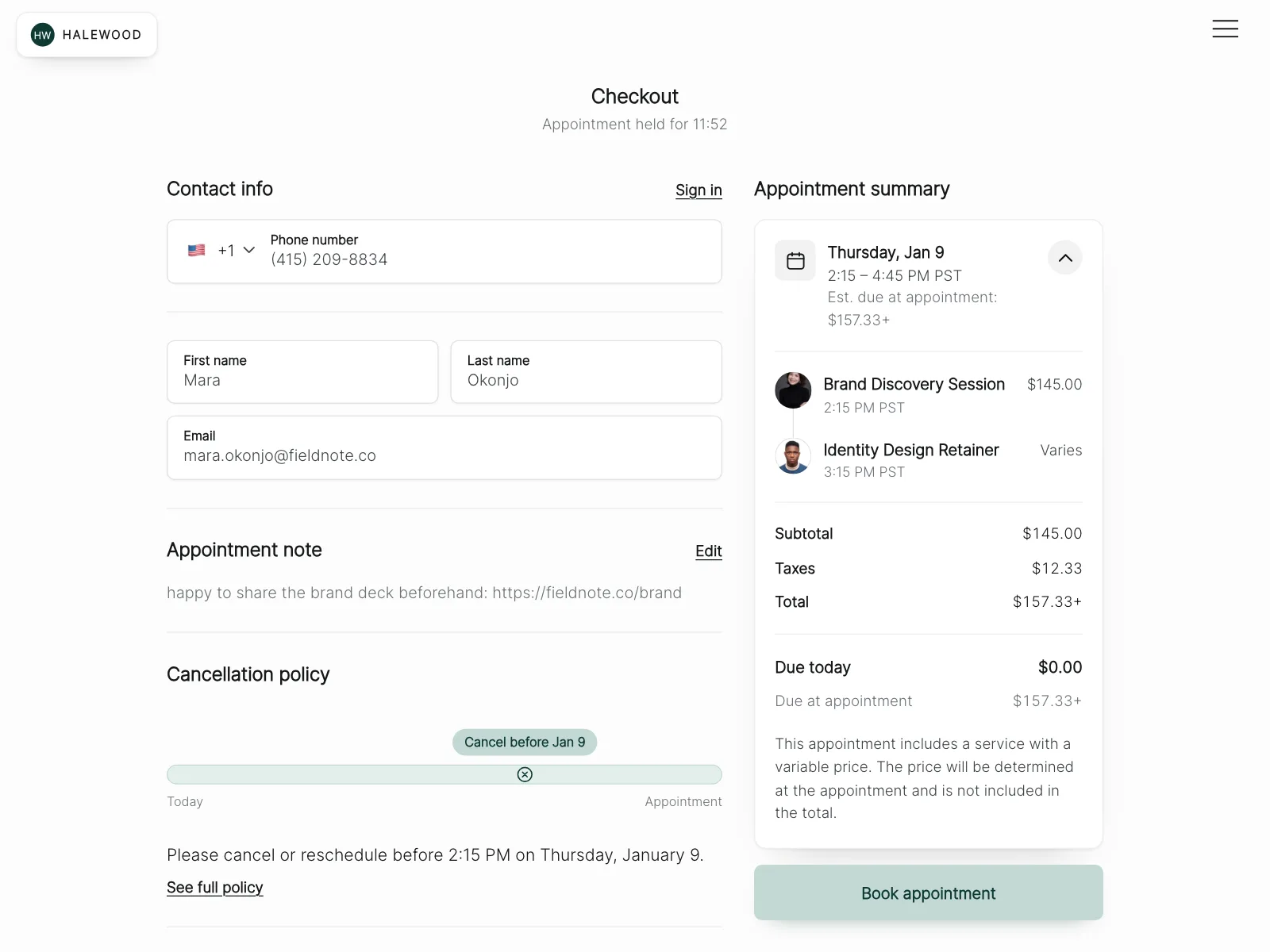Viewport: 1270px width, 952px height.
Task: Open the hamburger menu
Action: 1225,29
